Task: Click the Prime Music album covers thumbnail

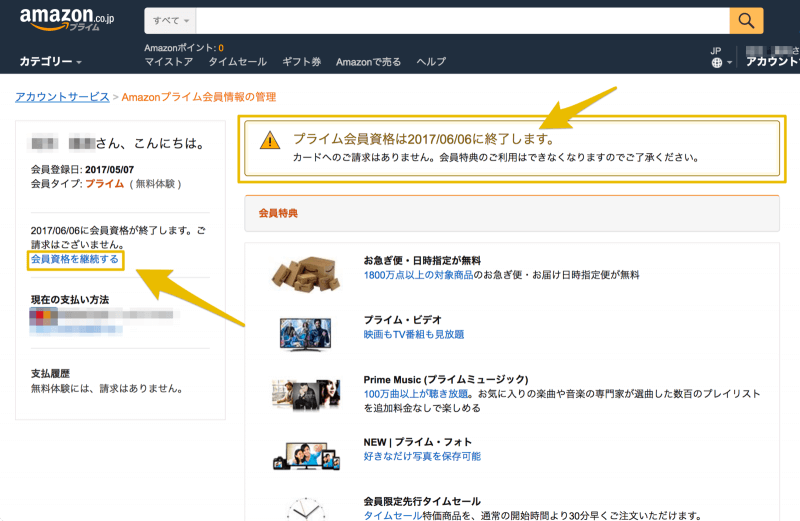Action: click(306, 394)
